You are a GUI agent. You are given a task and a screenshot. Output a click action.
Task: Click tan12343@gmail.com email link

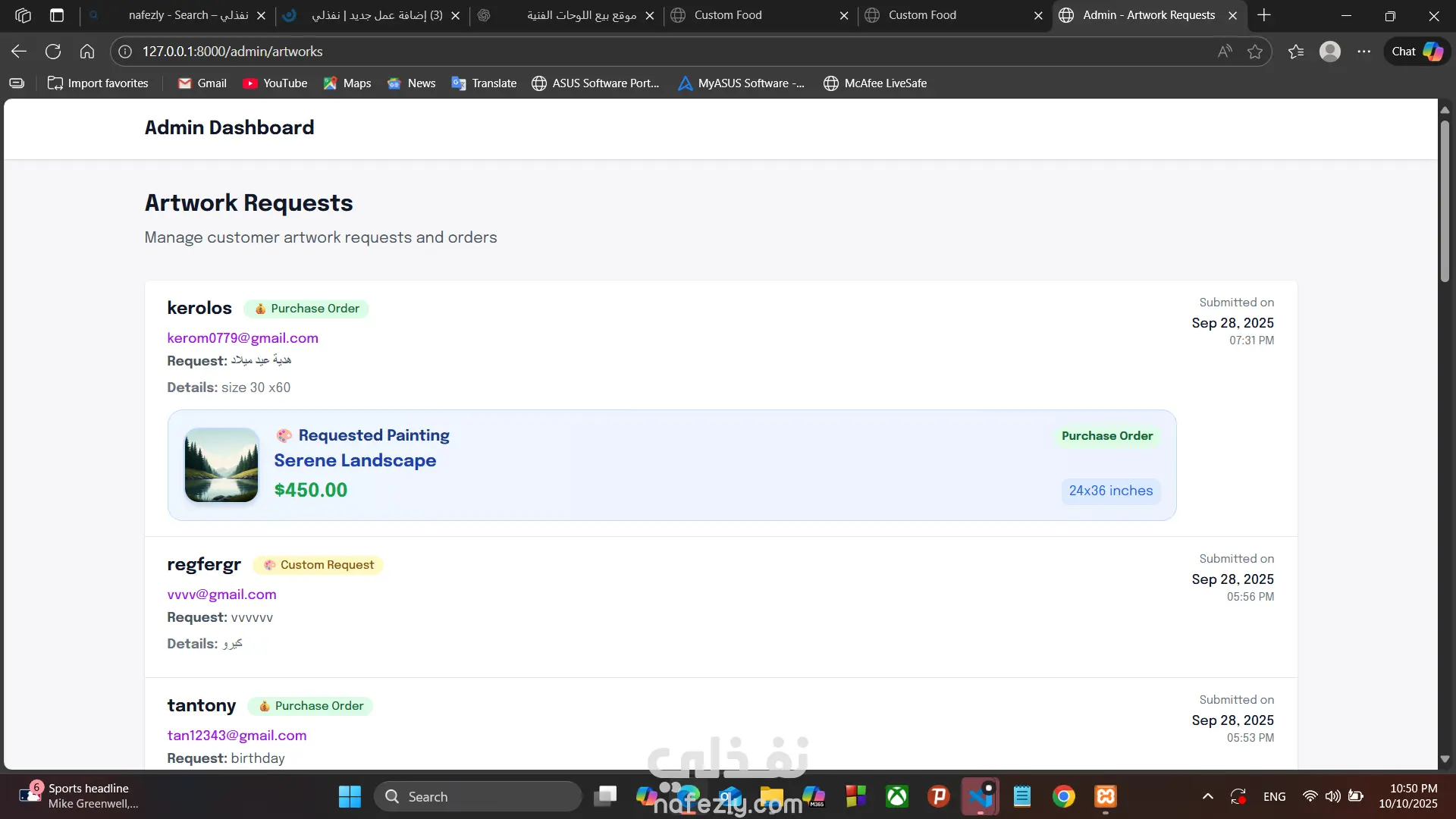(237, 736)
